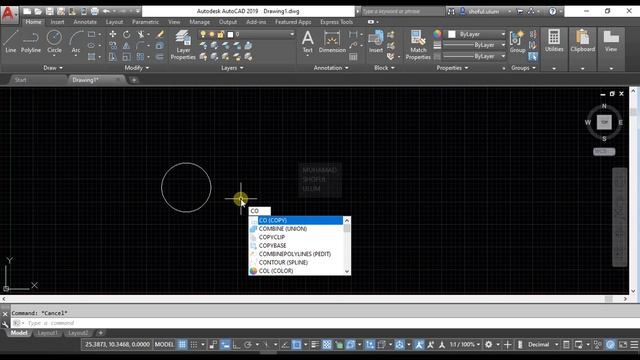Switch to the Layout1 tab

click(x=47, y=333)
